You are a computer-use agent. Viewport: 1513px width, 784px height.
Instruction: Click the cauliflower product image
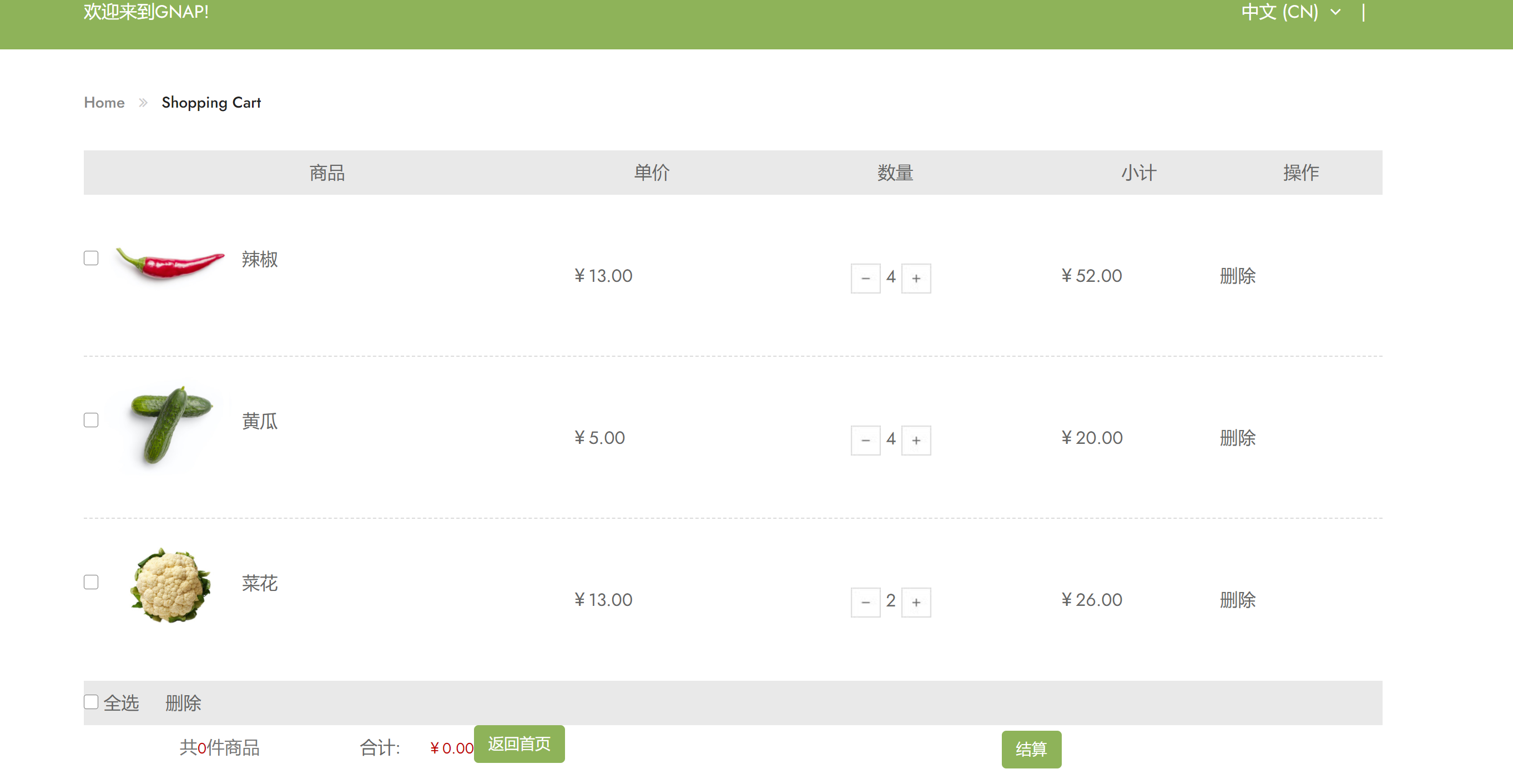pos(170,585)
